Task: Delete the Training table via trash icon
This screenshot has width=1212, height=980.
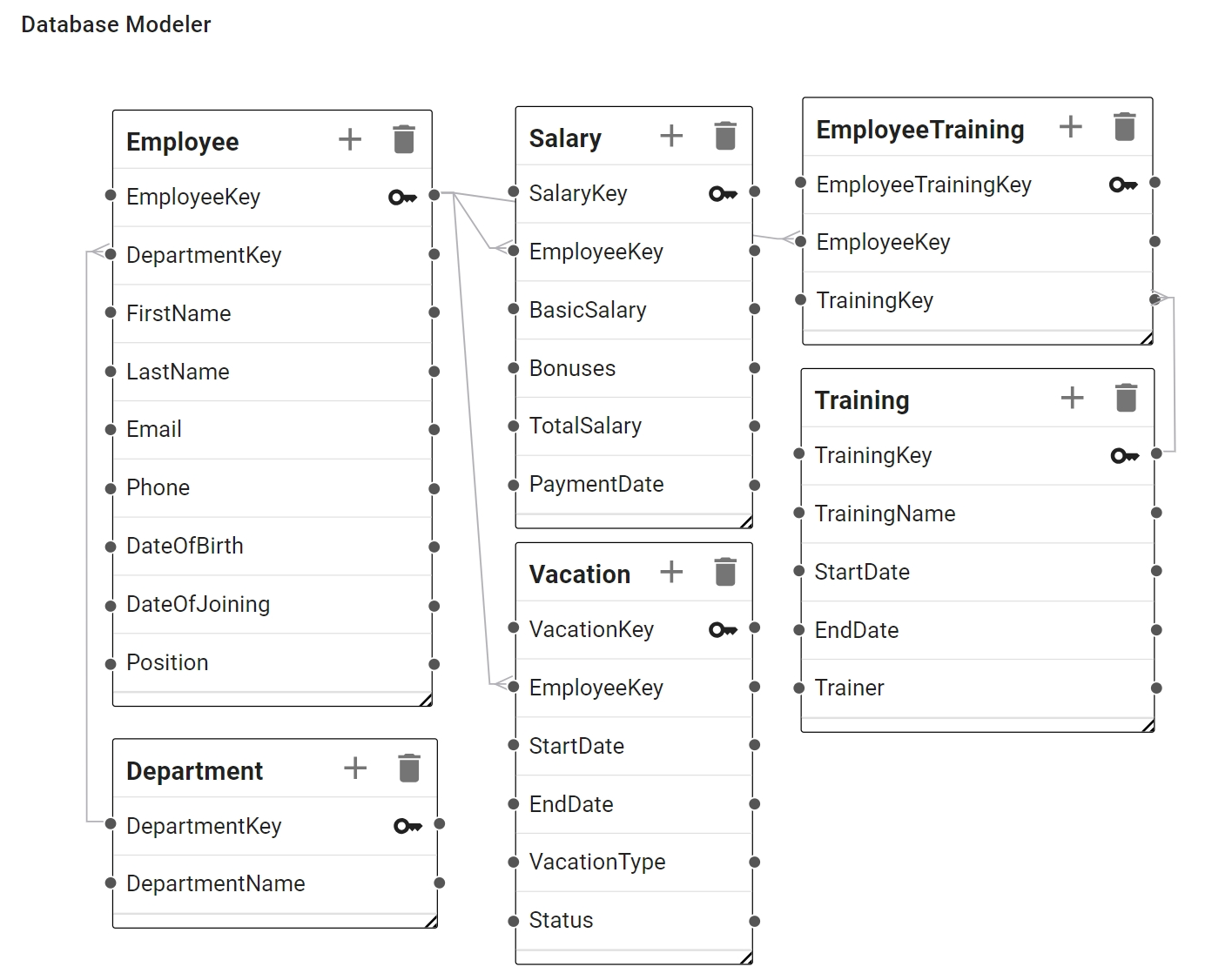Action: (1126, 398)
